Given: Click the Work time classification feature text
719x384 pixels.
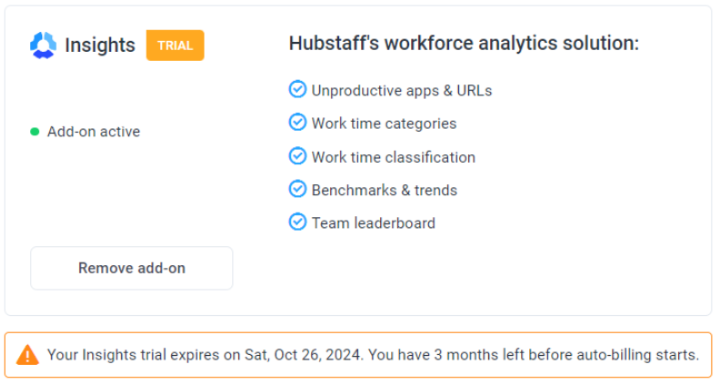Looking at the screenshot, I should [393, 157].
